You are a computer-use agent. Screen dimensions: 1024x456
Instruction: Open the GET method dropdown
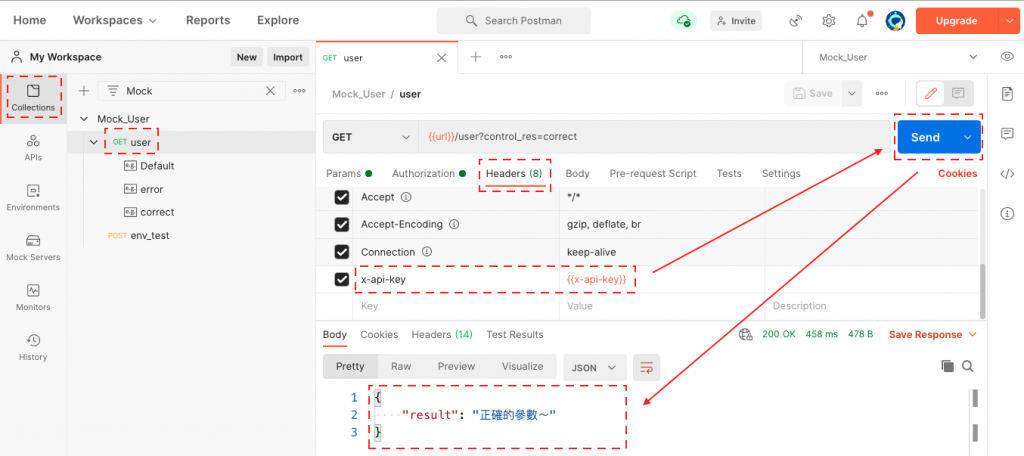[x=370, y=137]
